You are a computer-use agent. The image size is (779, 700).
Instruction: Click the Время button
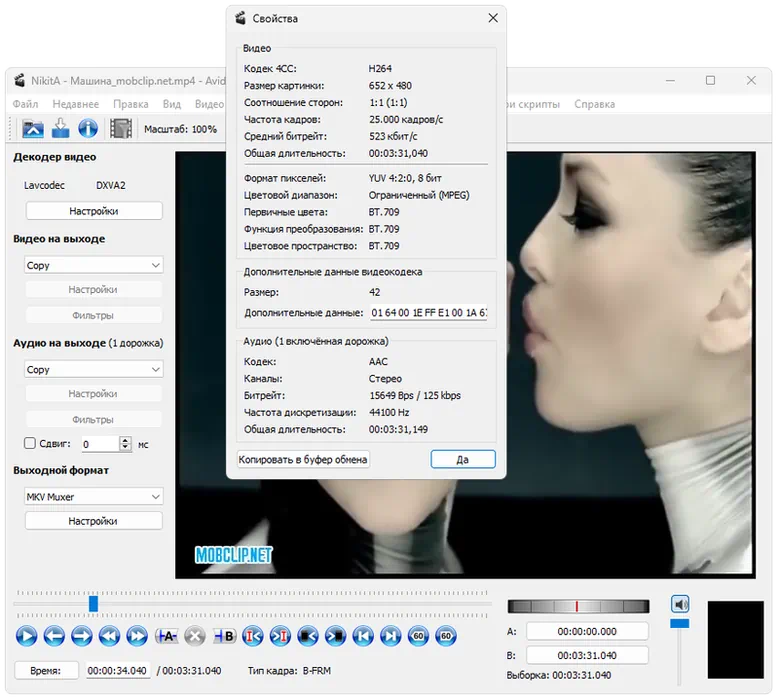(x=46, y=670)
